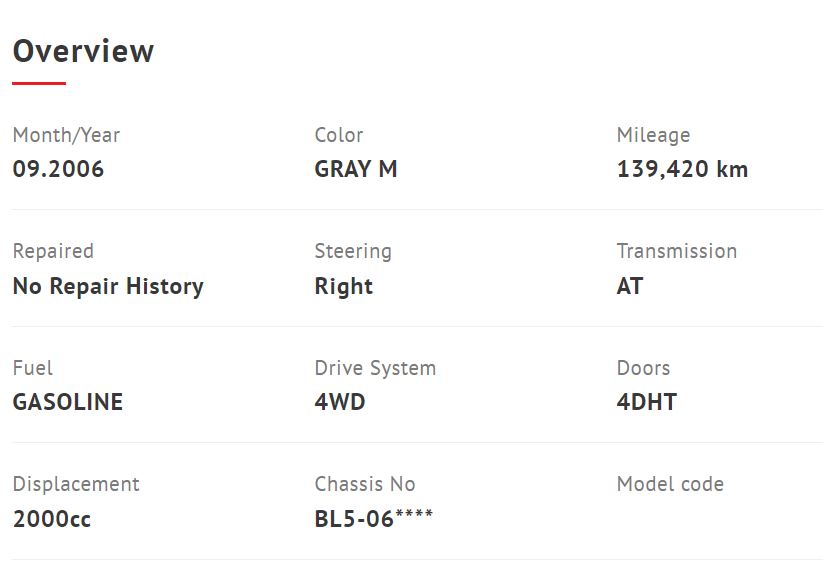The width and height of the screenshot is (823, 572).
Task: Click the 4WD drive system value
Action: coord(340,402)
